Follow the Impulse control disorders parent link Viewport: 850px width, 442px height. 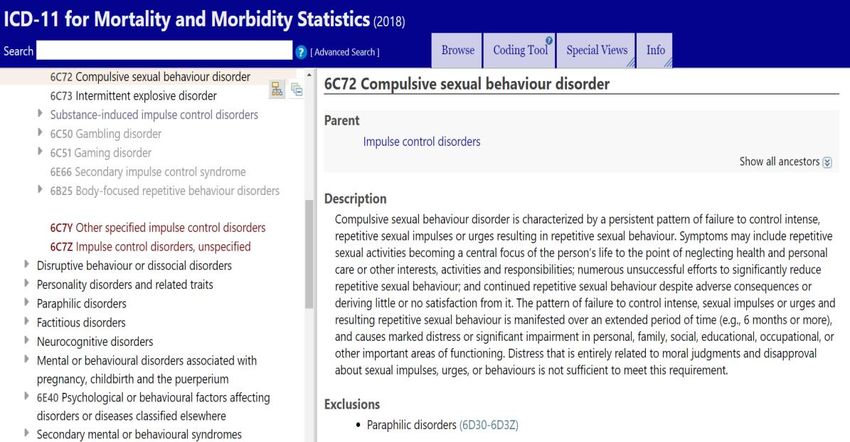[422, 142]
